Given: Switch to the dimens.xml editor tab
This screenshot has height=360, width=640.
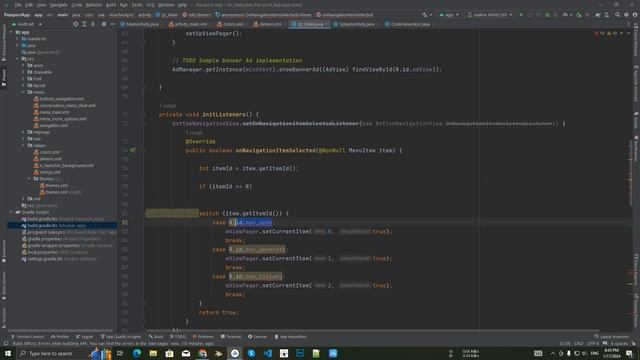Looking at the screenshot, I should [x=268, y=24].
